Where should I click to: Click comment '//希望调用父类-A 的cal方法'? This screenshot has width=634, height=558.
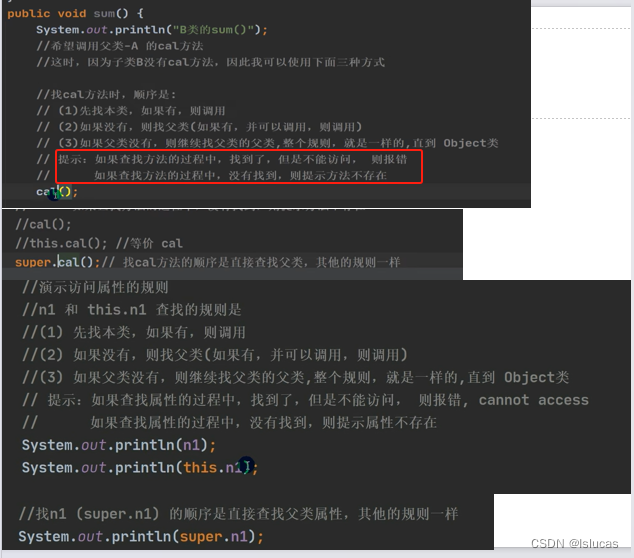click(120, 46)
